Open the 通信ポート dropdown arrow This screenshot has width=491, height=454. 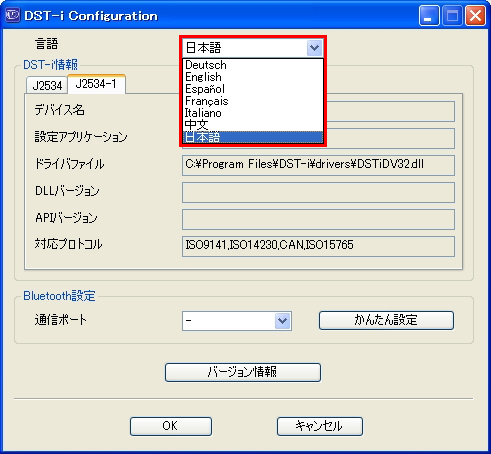tap(283, 321)
